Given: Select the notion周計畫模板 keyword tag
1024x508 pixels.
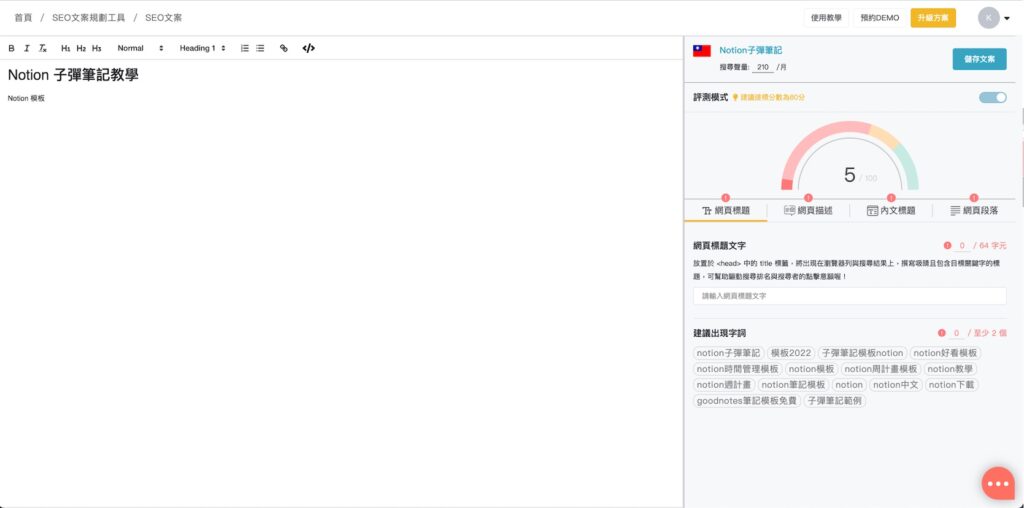Looking at the screenshot, I should [880, 369].
